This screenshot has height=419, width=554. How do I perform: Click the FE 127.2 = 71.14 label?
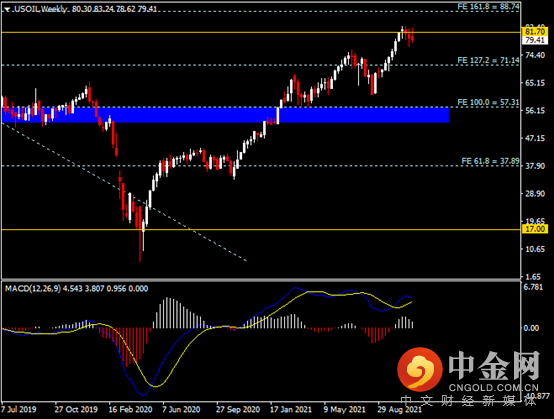pos(488,60)
